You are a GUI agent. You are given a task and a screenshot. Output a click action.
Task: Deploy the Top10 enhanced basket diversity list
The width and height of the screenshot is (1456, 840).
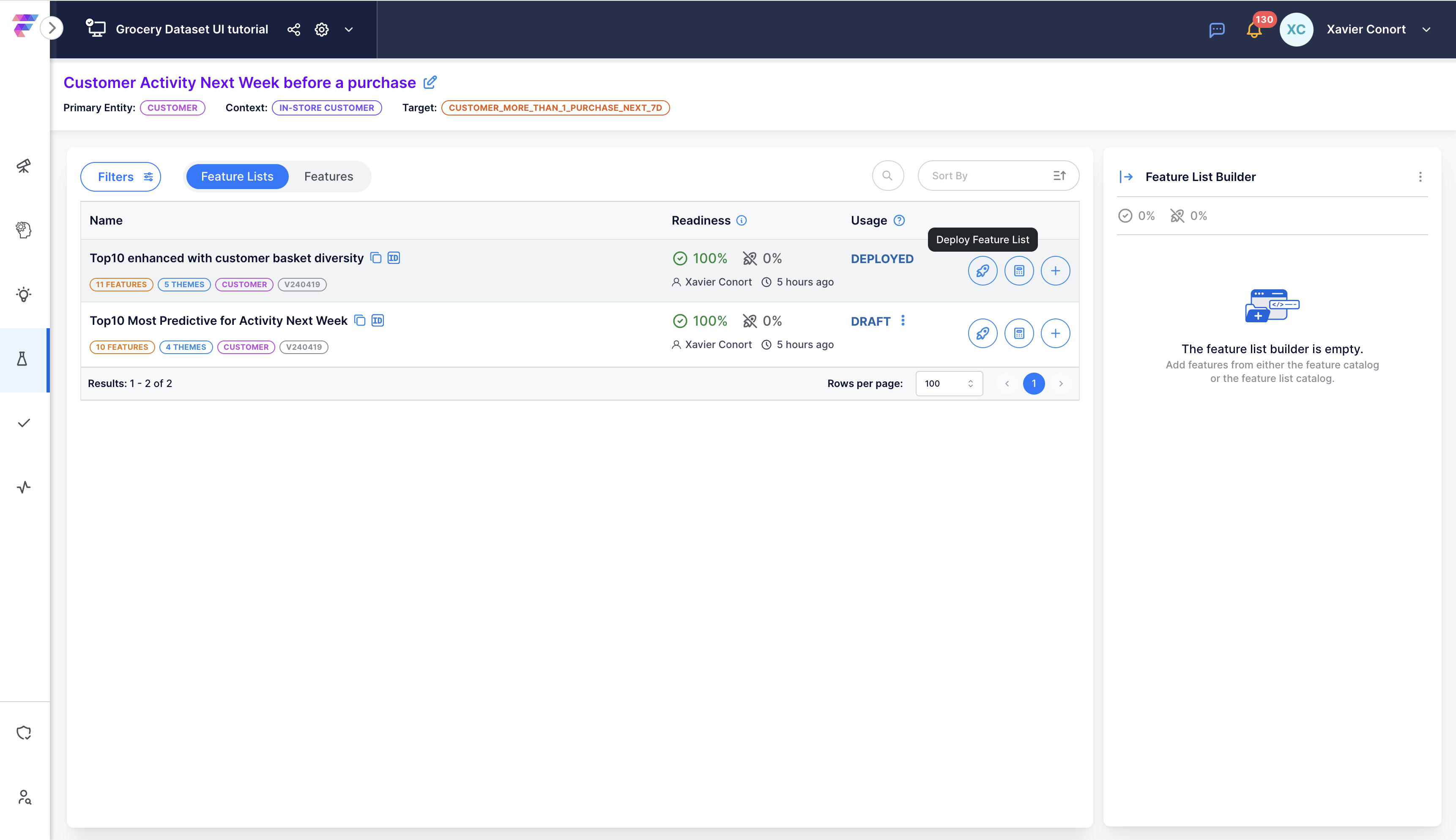(x=983, y=271)
